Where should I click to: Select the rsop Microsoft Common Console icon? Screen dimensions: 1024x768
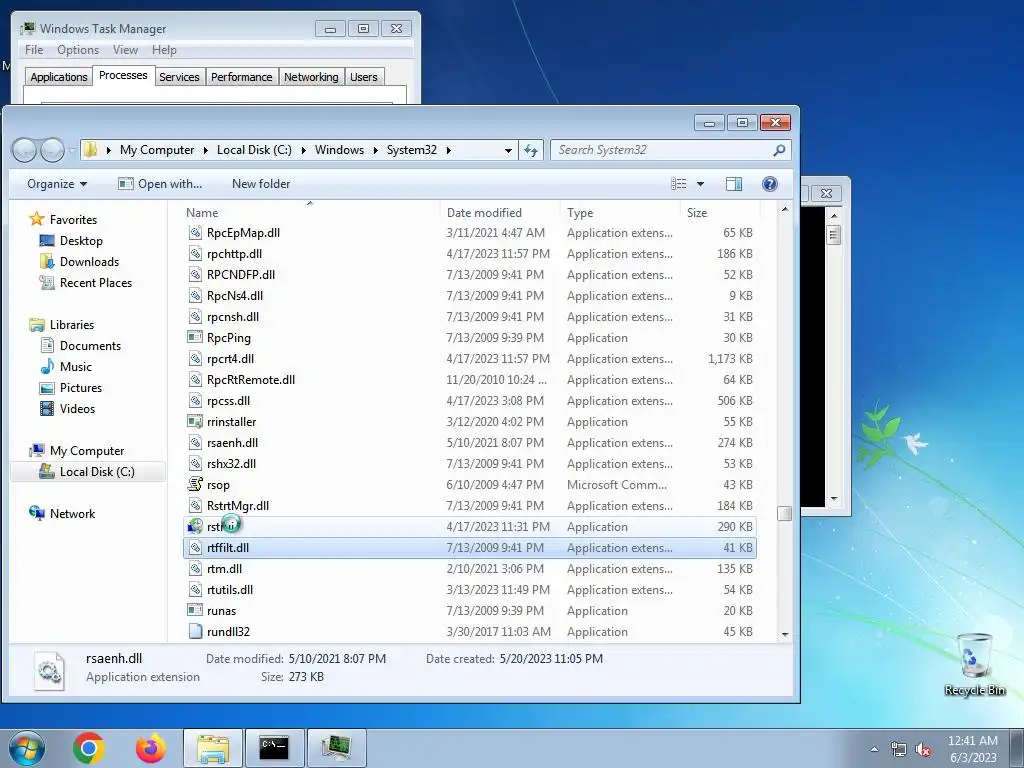pyautogui.click(x=195, y=485)
